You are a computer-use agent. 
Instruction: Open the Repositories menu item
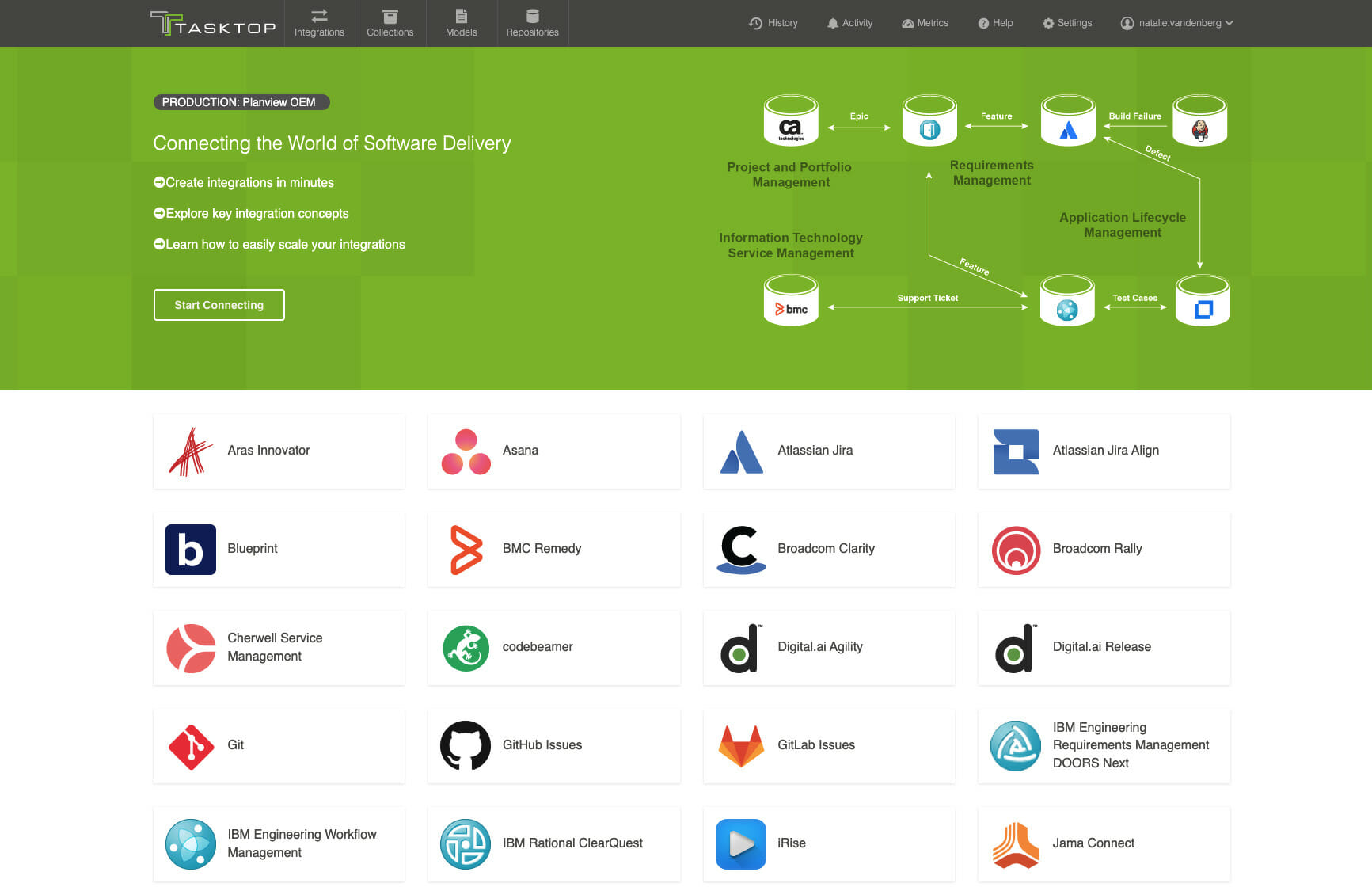click(533, 23)
